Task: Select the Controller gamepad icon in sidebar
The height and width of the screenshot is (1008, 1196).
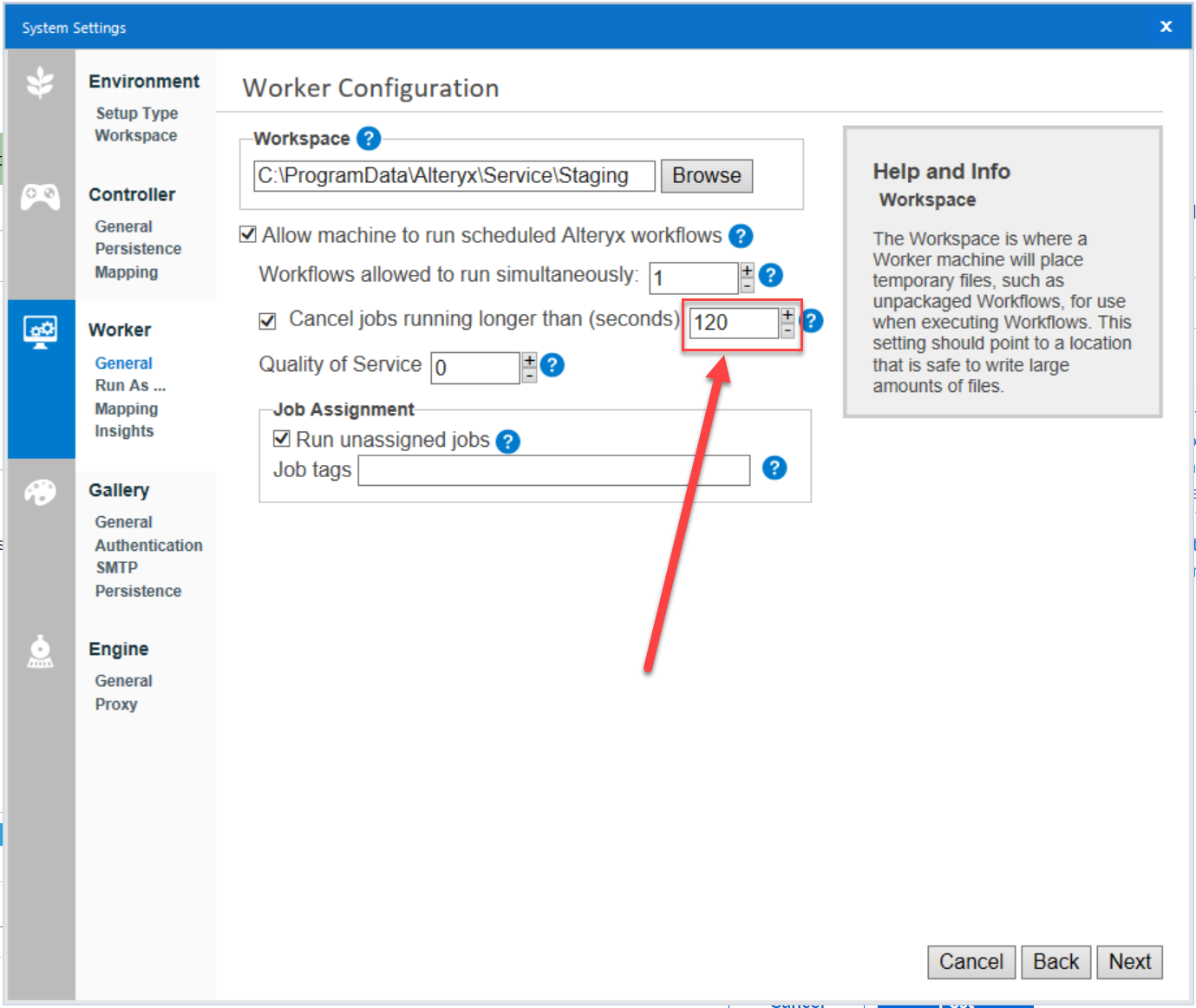Action: point(40,197)
